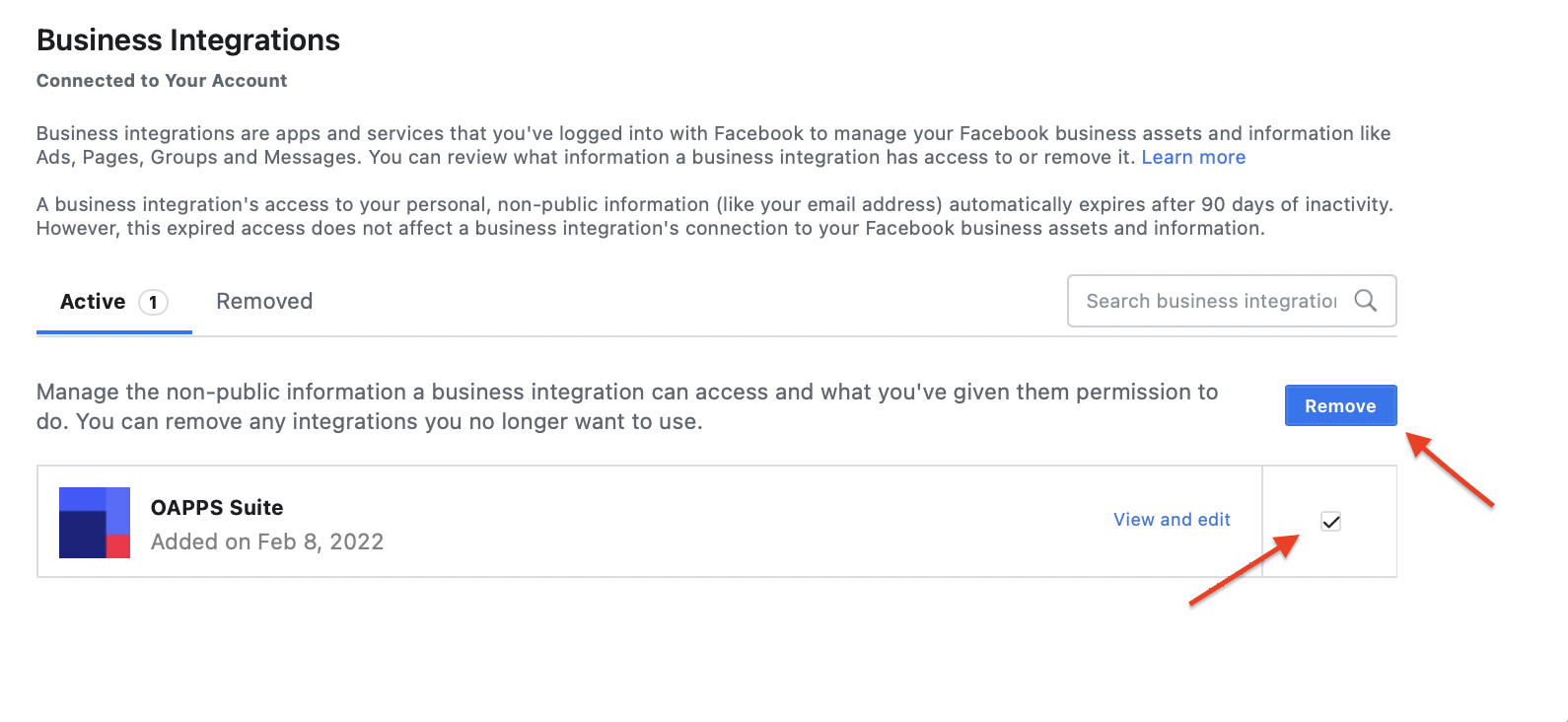1568x722 pixels.
Task: Click the blue Remove button
Action: (1340, 405)
